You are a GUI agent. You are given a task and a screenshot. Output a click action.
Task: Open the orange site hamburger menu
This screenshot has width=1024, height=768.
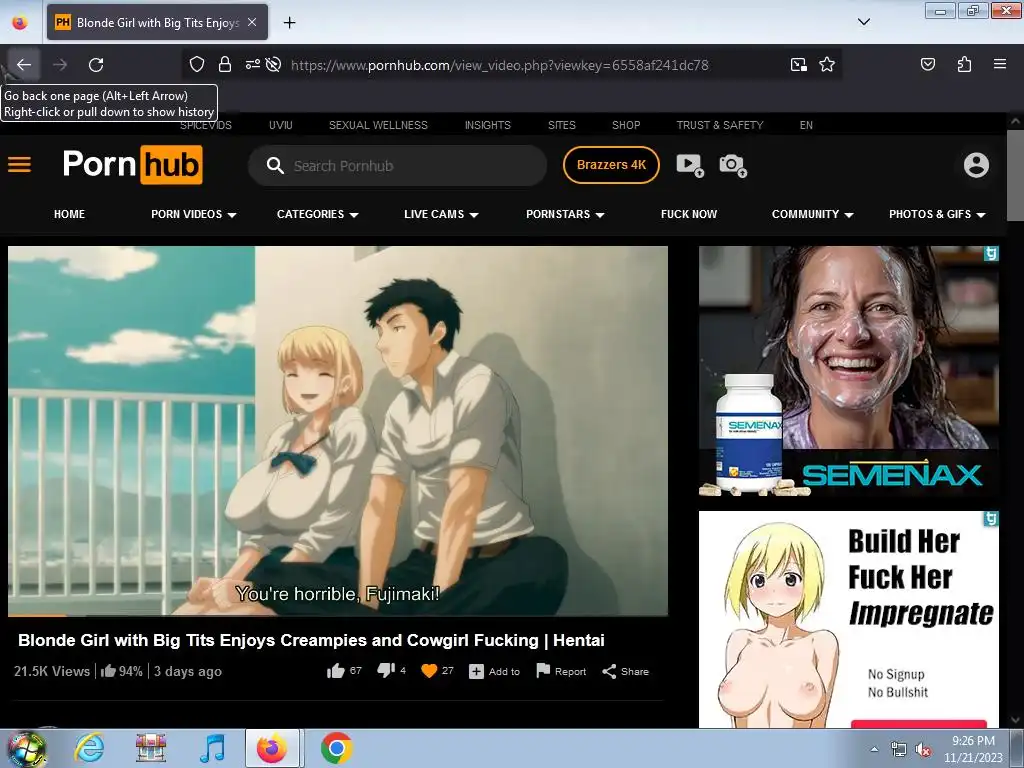[x=20, y=164]
